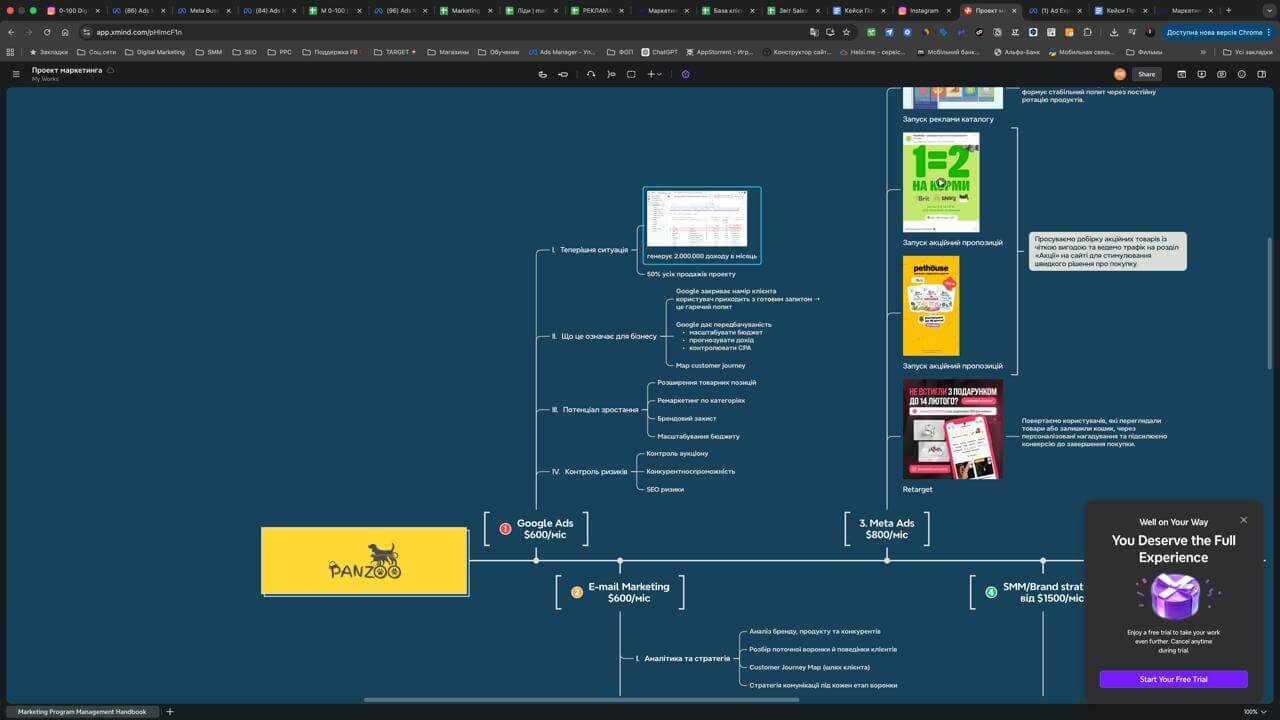Viewport: 1280px width, 720px height.
Task: Add a Relationship from the toolbar
Action: (x=591, y=74)
